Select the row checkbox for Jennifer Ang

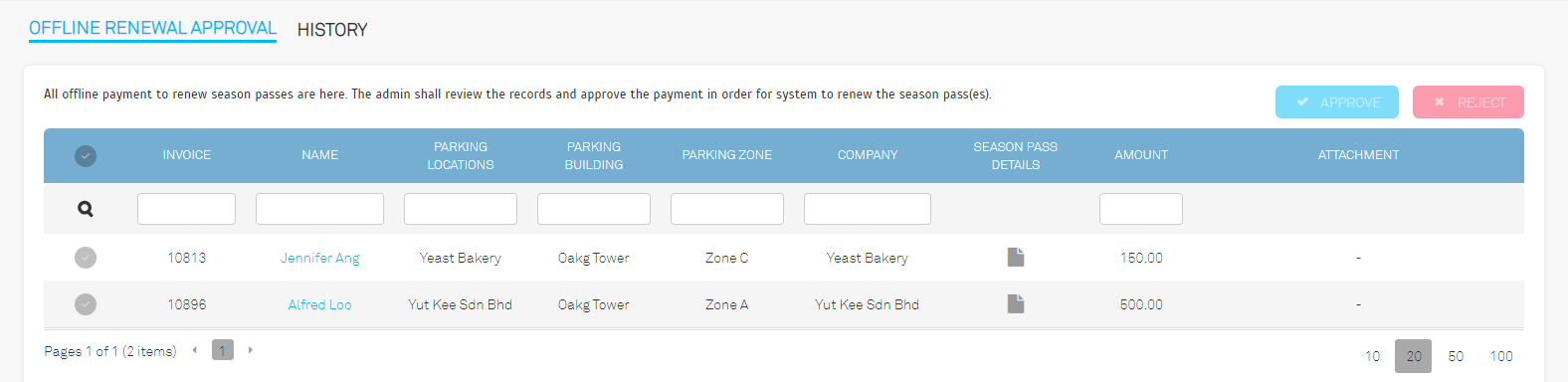[86, 258]
